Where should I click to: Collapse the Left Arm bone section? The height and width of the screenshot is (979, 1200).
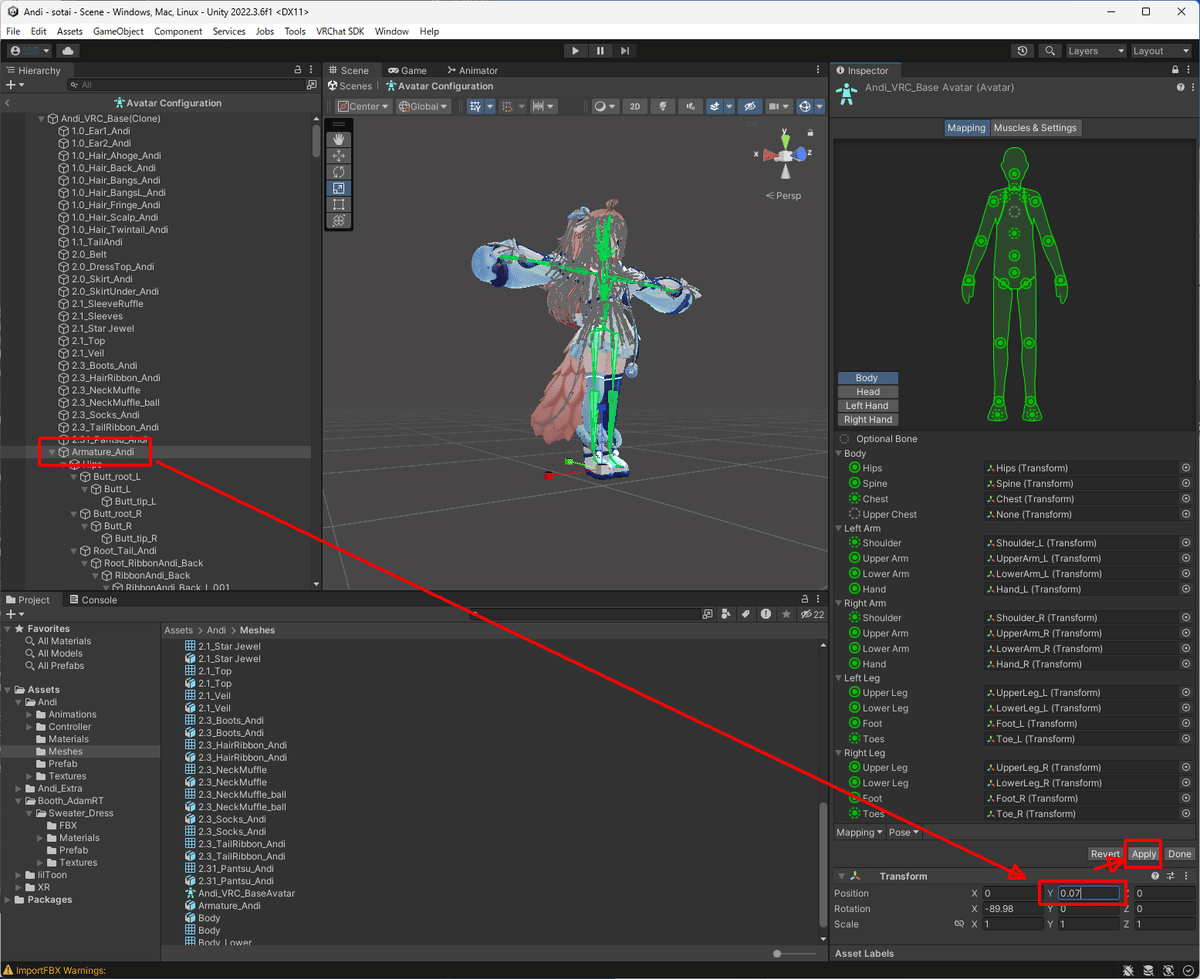tap(838, 528)
